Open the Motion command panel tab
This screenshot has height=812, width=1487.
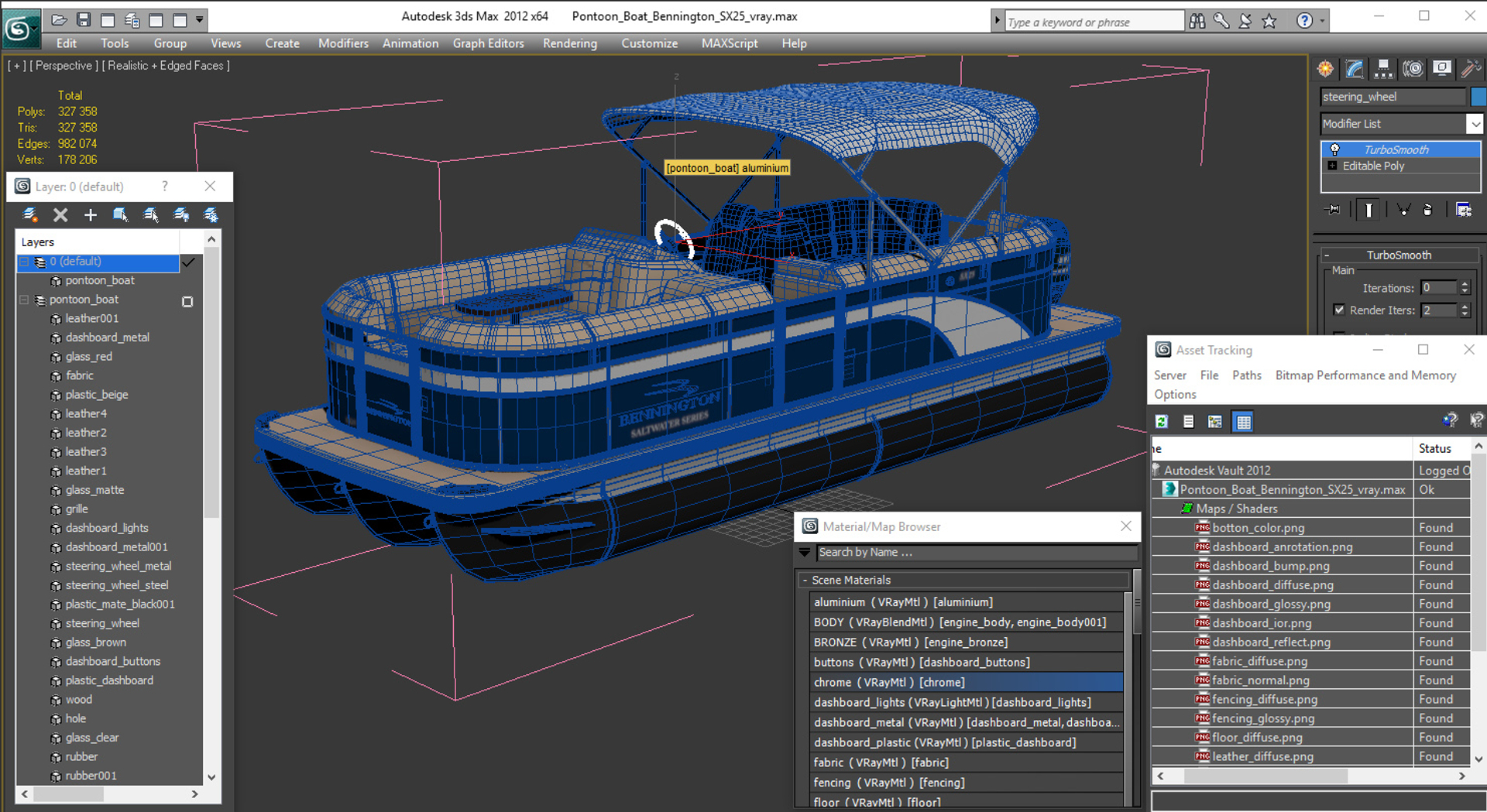pyautogui.click(x=1413, y=69)
